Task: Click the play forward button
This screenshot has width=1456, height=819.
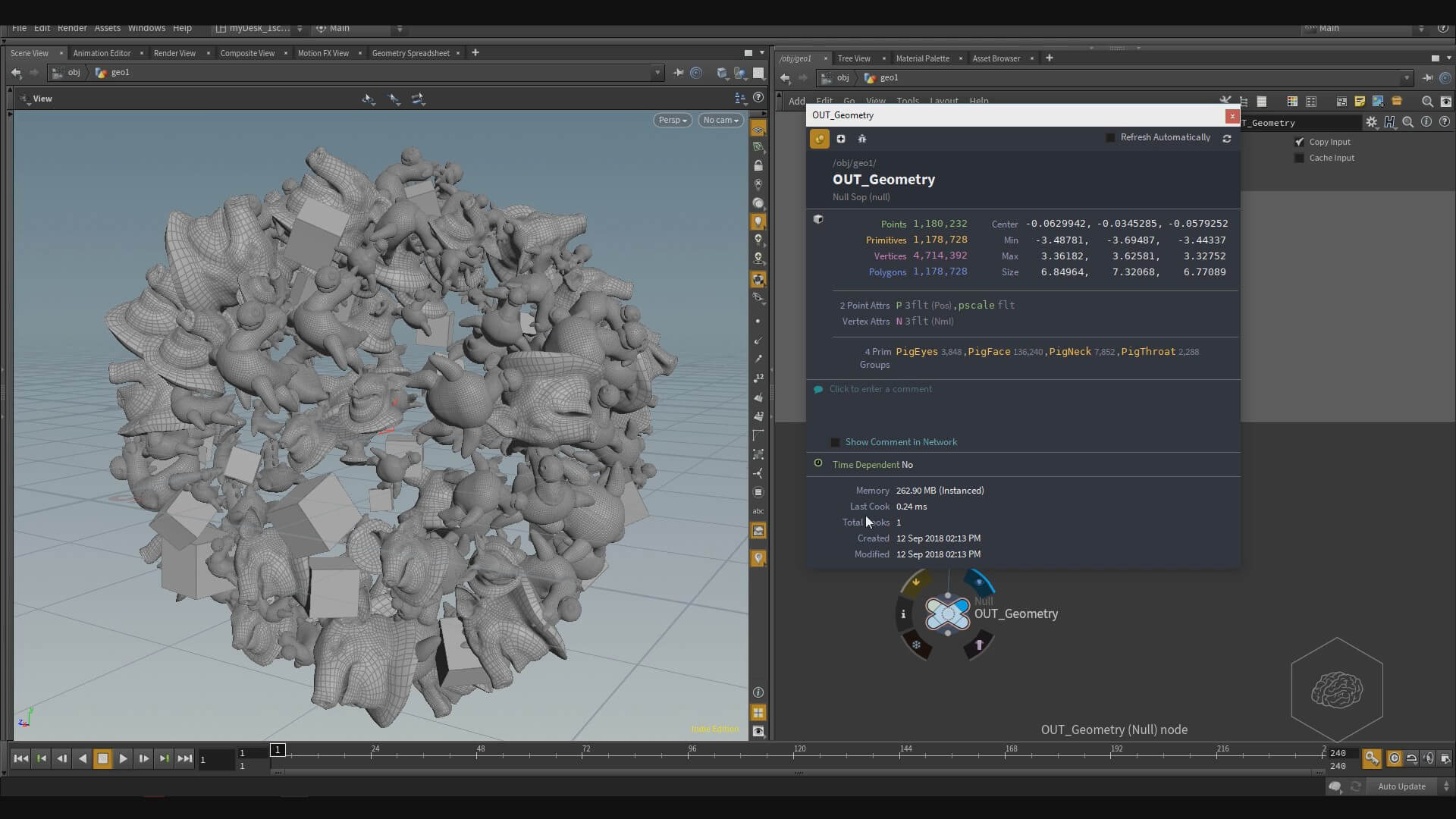Action: tap(123, 758)
